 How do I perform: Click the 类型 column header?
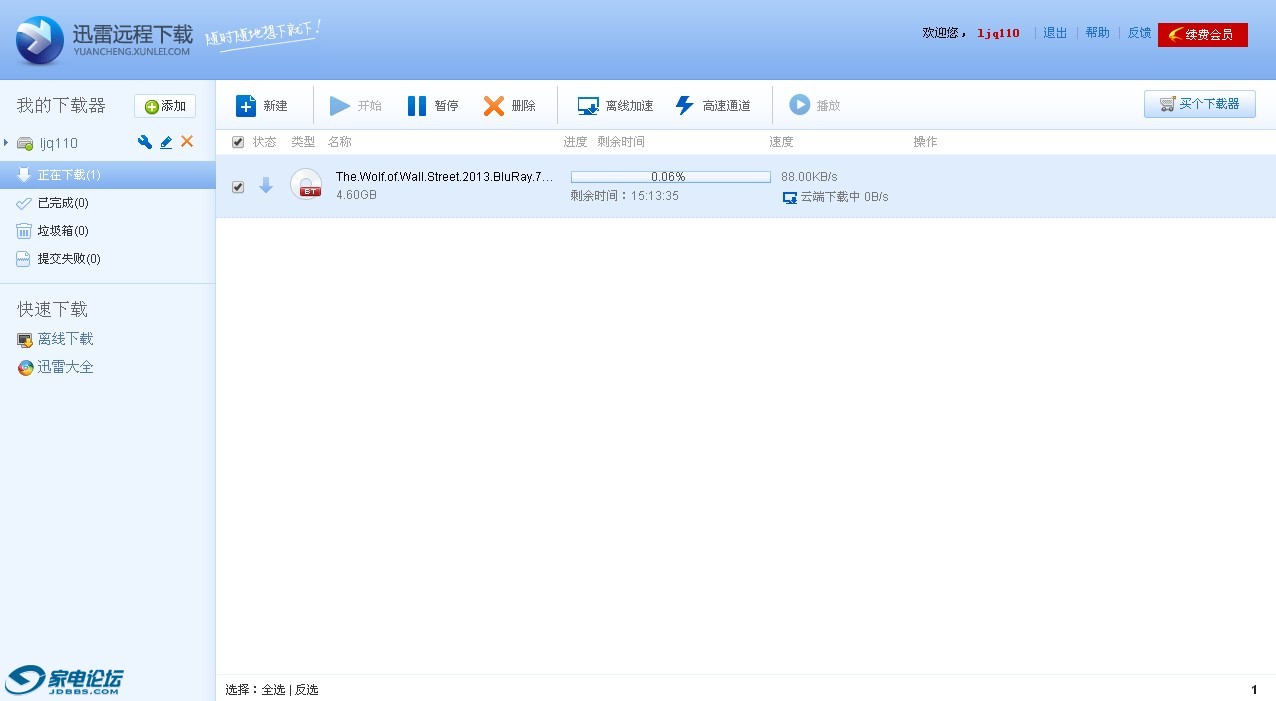(x=303, y=142)
